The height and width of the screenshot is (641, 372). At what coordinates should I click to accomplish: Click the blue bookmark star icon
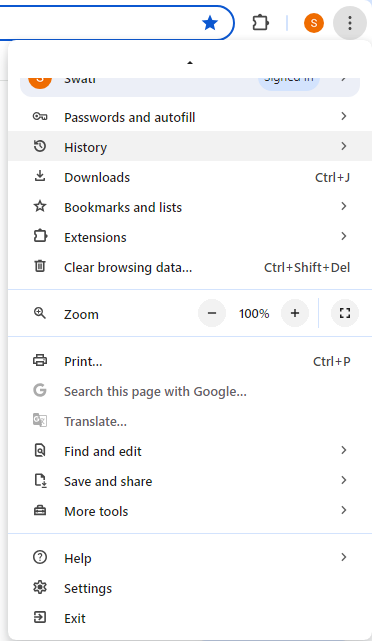210,23
